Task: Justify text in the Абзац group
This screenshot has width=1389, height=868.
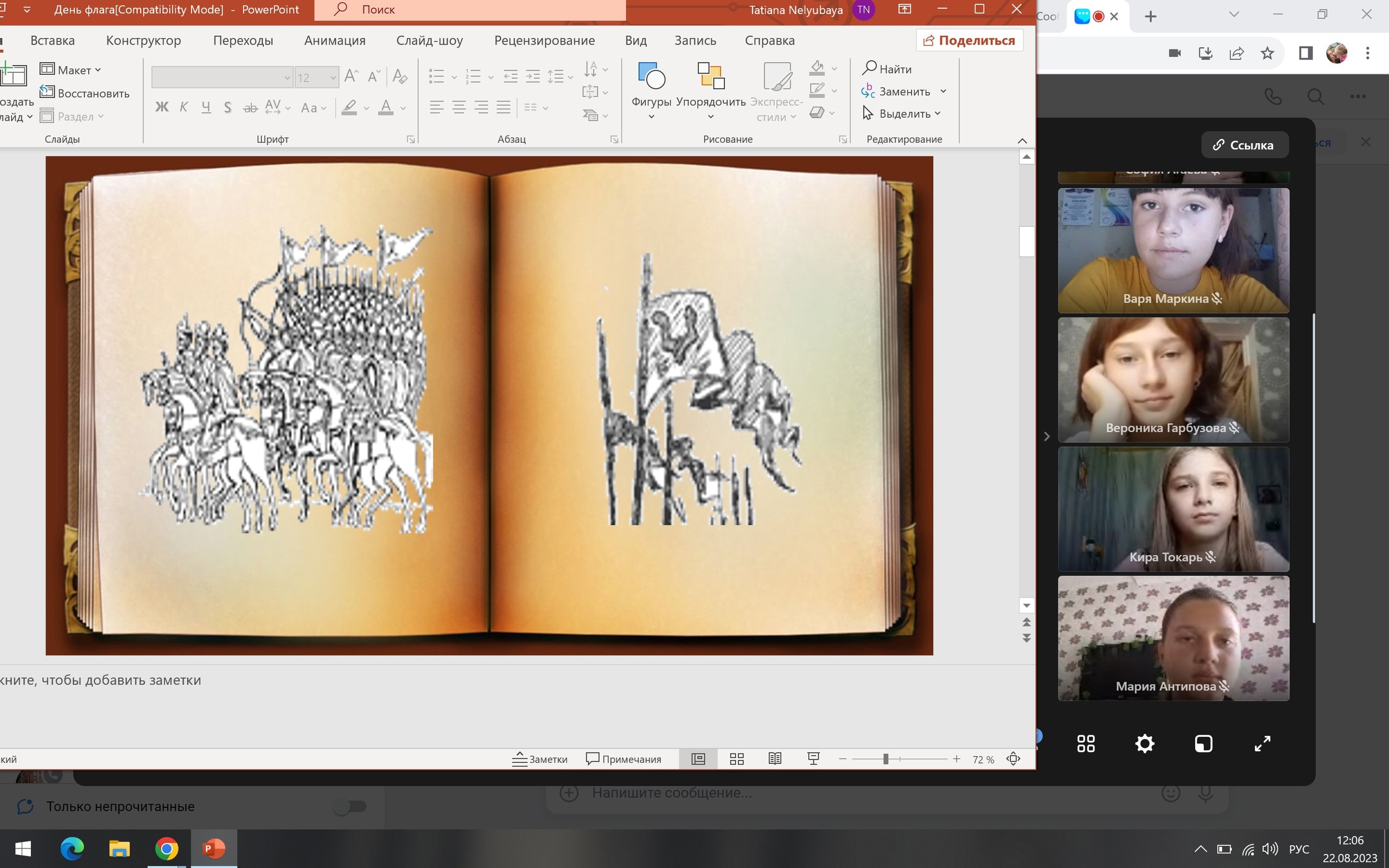Action: 504,107
